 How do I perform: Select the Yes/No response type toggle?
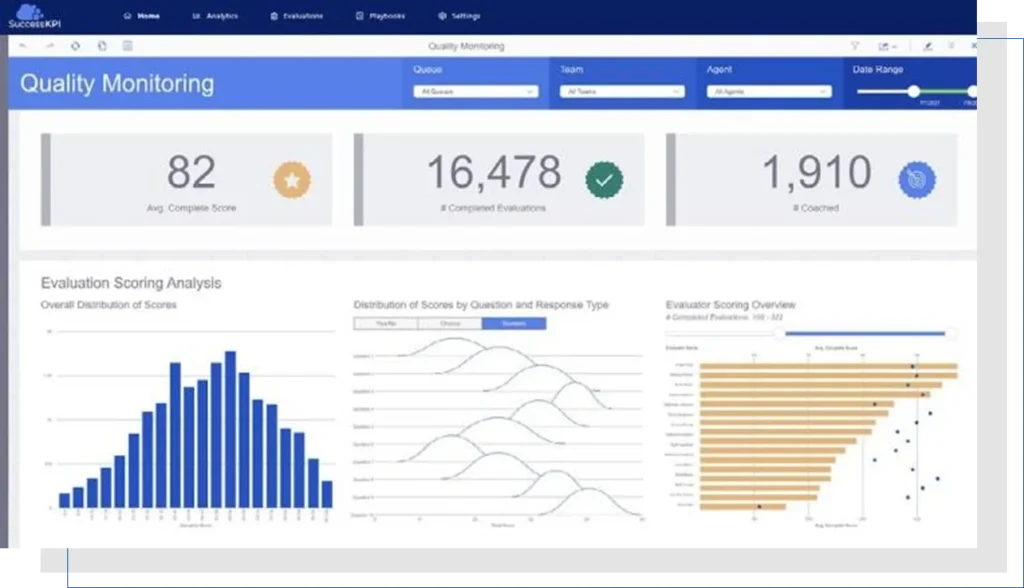(x=385, y=323)
